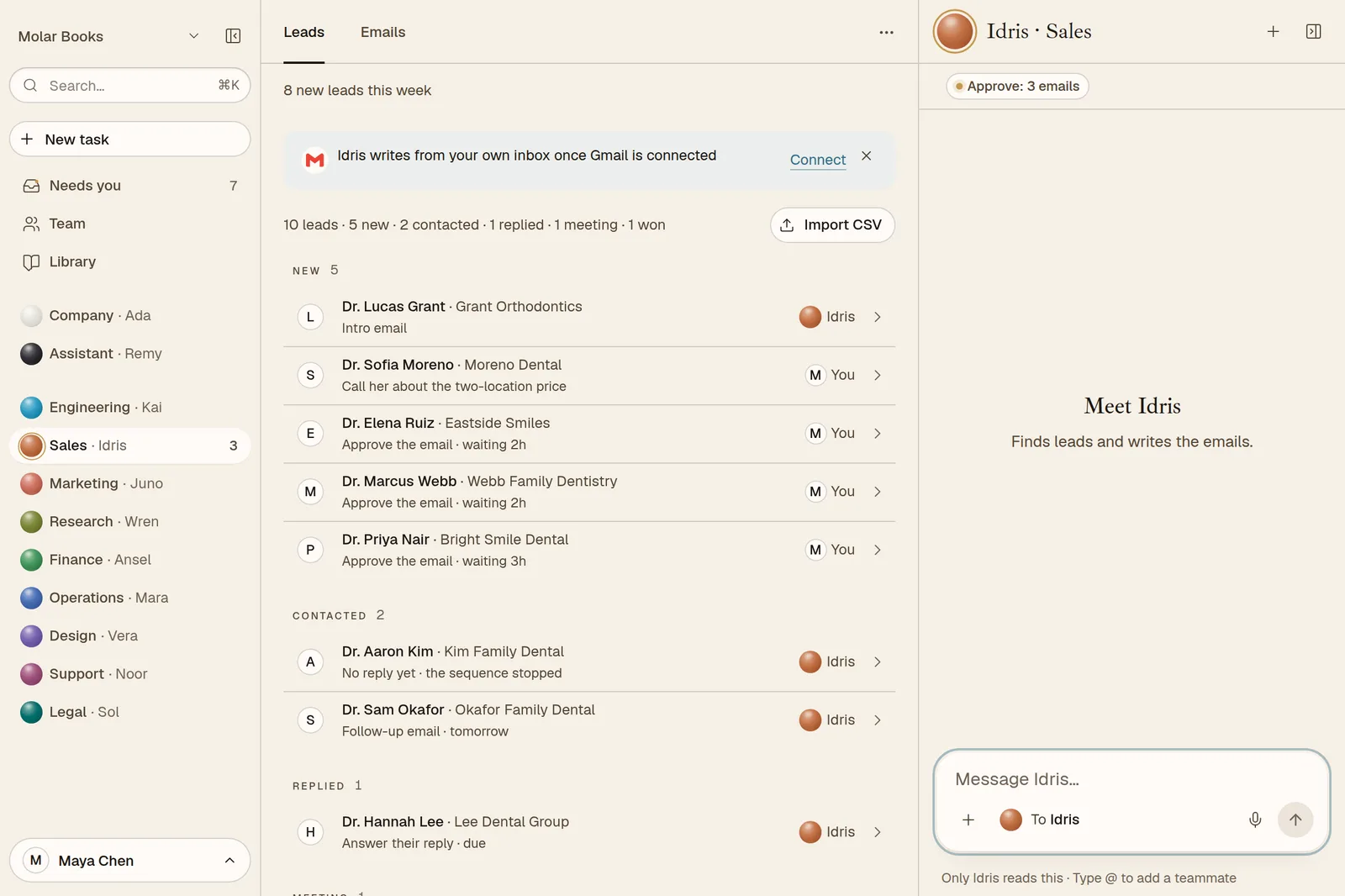Select Finance agent Ansel
Viewport: 1345px width, 896px height.
point(130,560)
